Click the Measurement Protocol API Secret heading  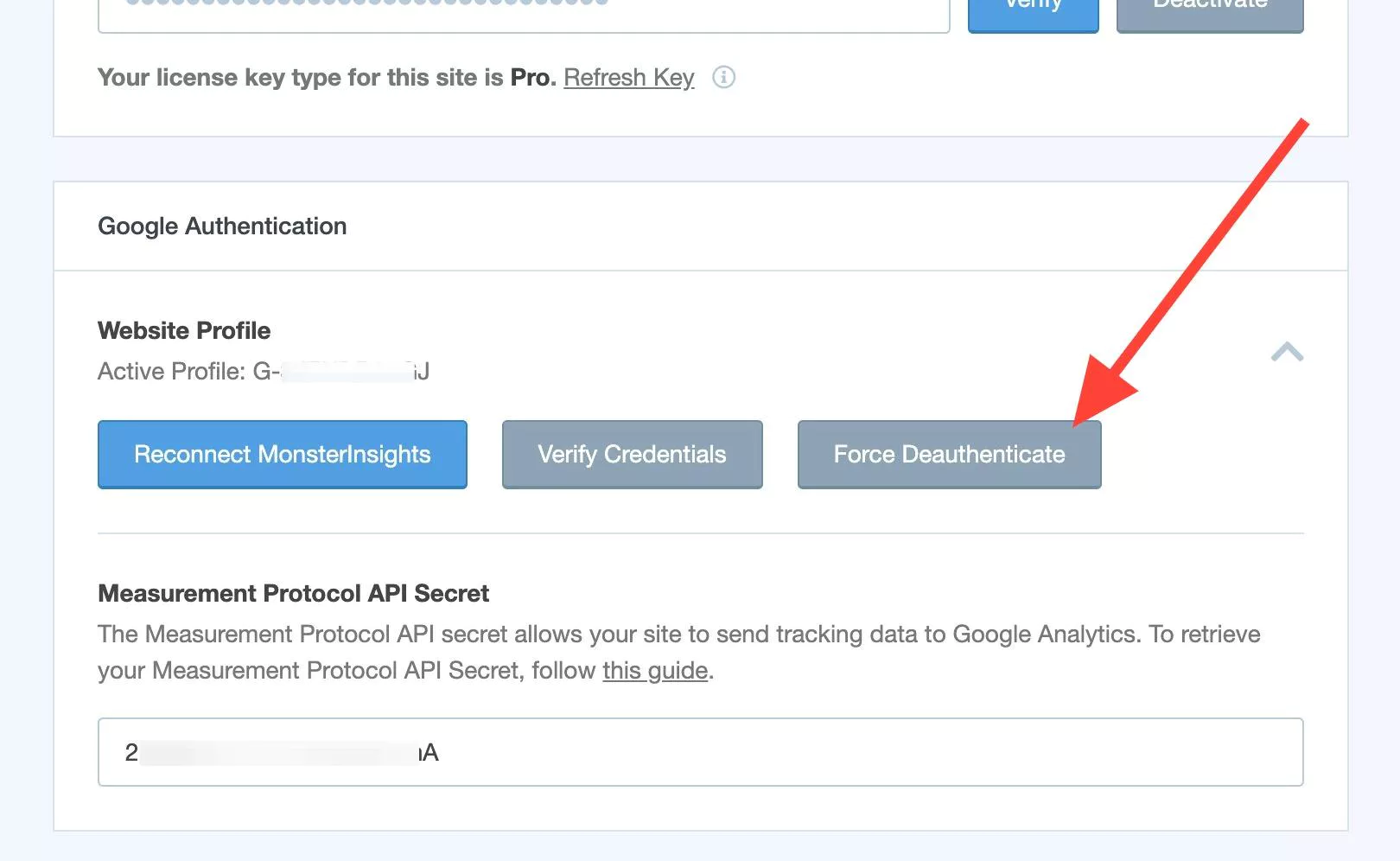click(293, 594)
